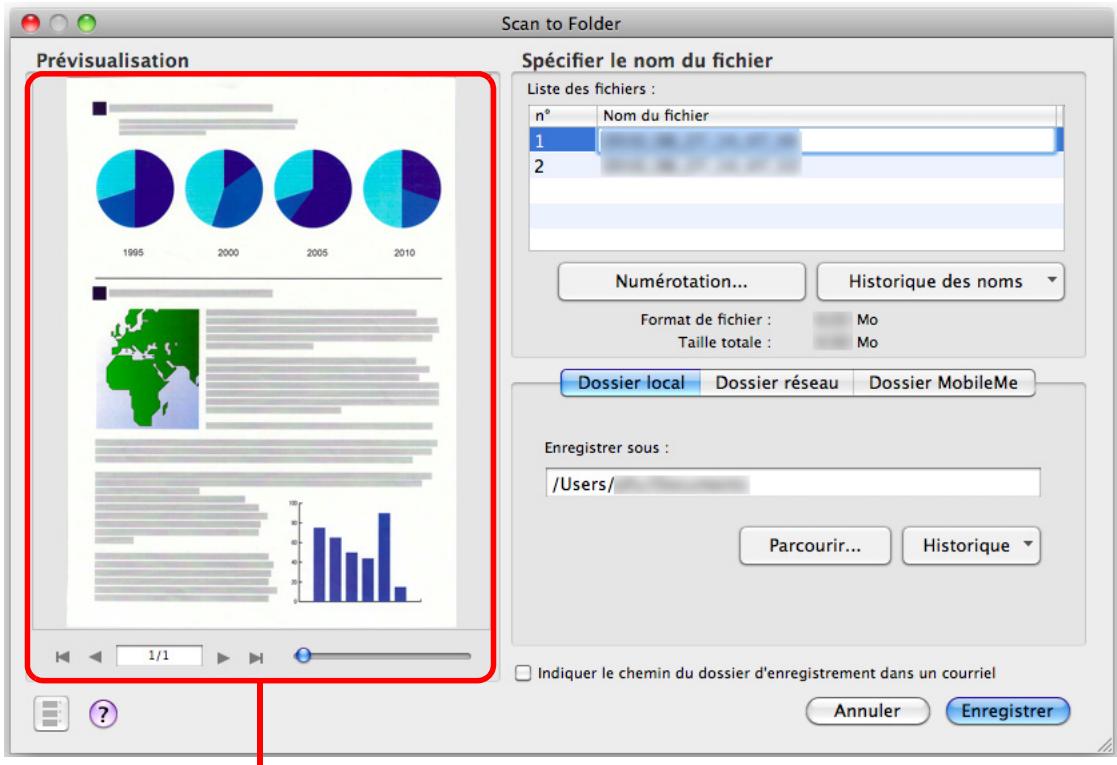Go to the previous preview page
Viewport: 1117px width, 765px height.
pyautogui.click(x=95, y=657)
